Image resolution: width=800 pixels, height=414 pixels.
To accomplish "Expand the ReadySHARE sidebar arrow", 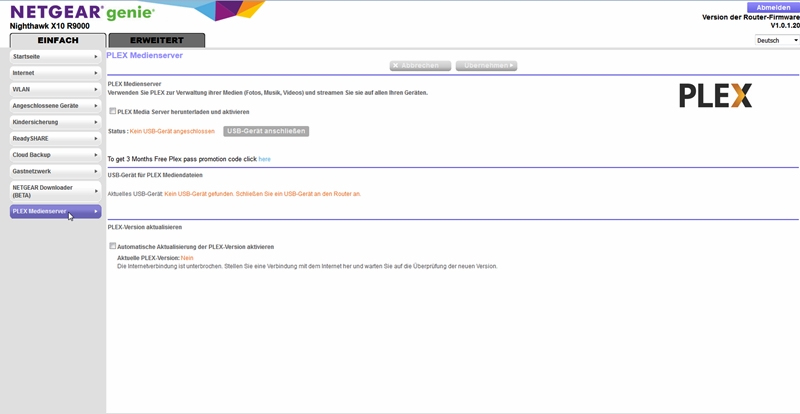I will tap(96, 138).
